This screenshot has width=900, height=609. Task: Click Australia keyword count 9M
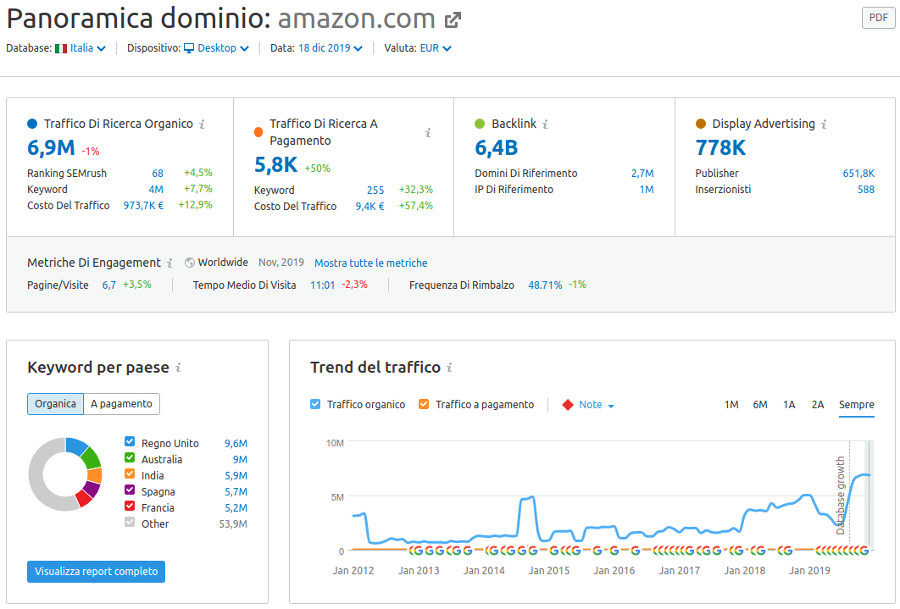click(240, 460)
